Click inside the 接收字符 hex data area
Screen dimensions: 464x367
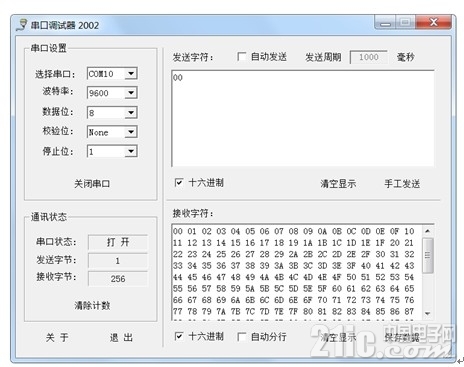pyautogui.click(x=297, y=272)
